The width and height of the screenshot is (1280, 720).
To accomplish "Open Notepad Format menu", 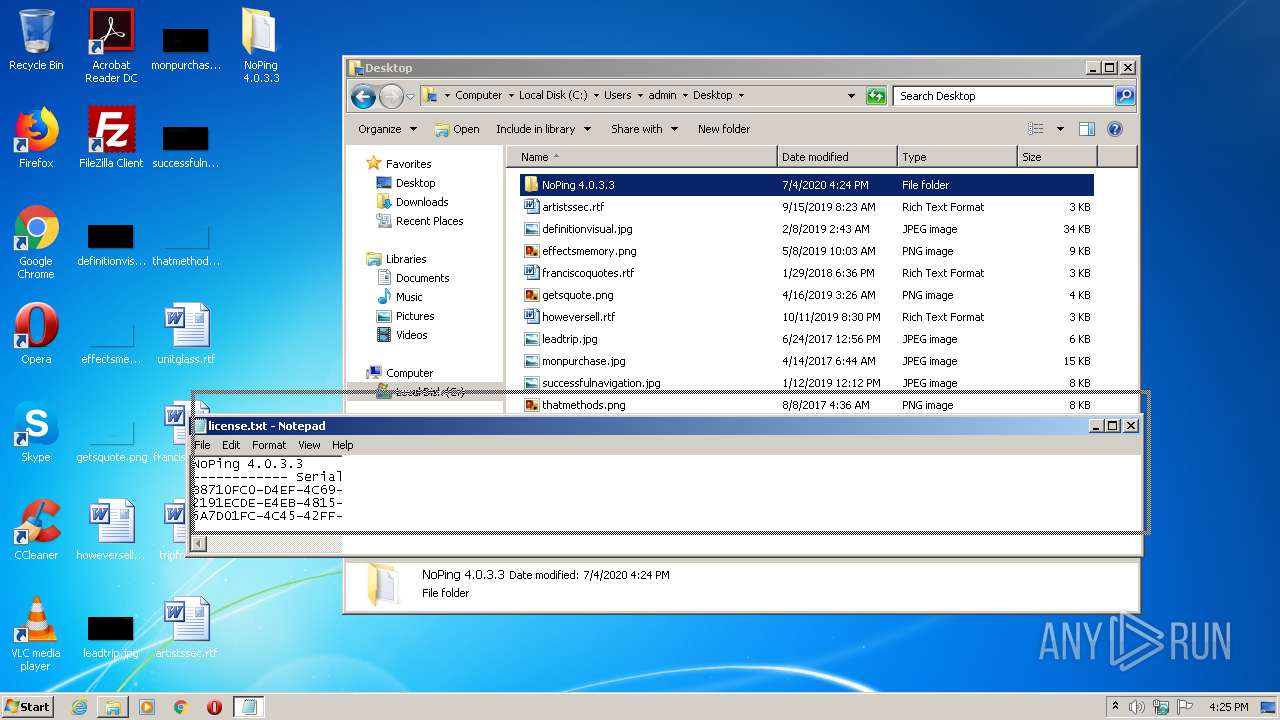I will pos(269,445).
